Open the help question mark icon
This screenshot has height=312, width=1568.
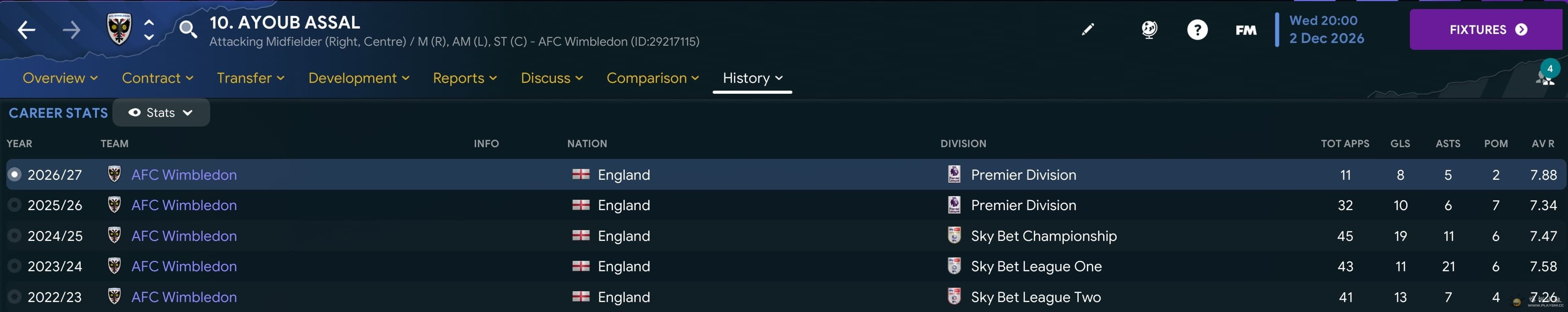coord(1197,30)
